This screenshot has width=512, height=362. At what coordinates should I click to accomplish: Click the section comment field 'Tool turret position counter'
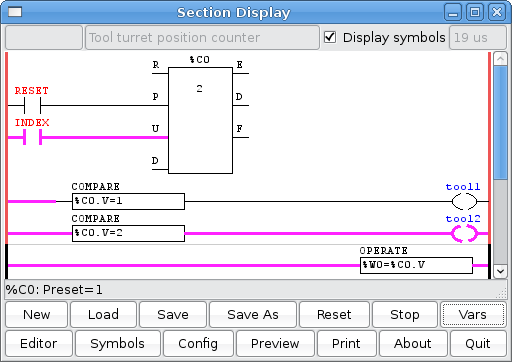click(202, 37)
